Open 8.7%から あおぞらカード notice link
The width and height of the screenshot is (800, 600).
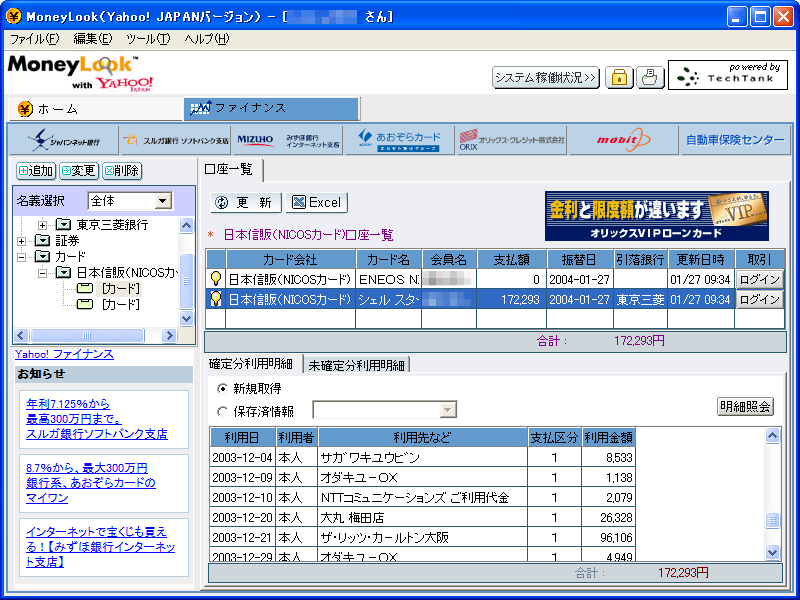pos(91,483)
